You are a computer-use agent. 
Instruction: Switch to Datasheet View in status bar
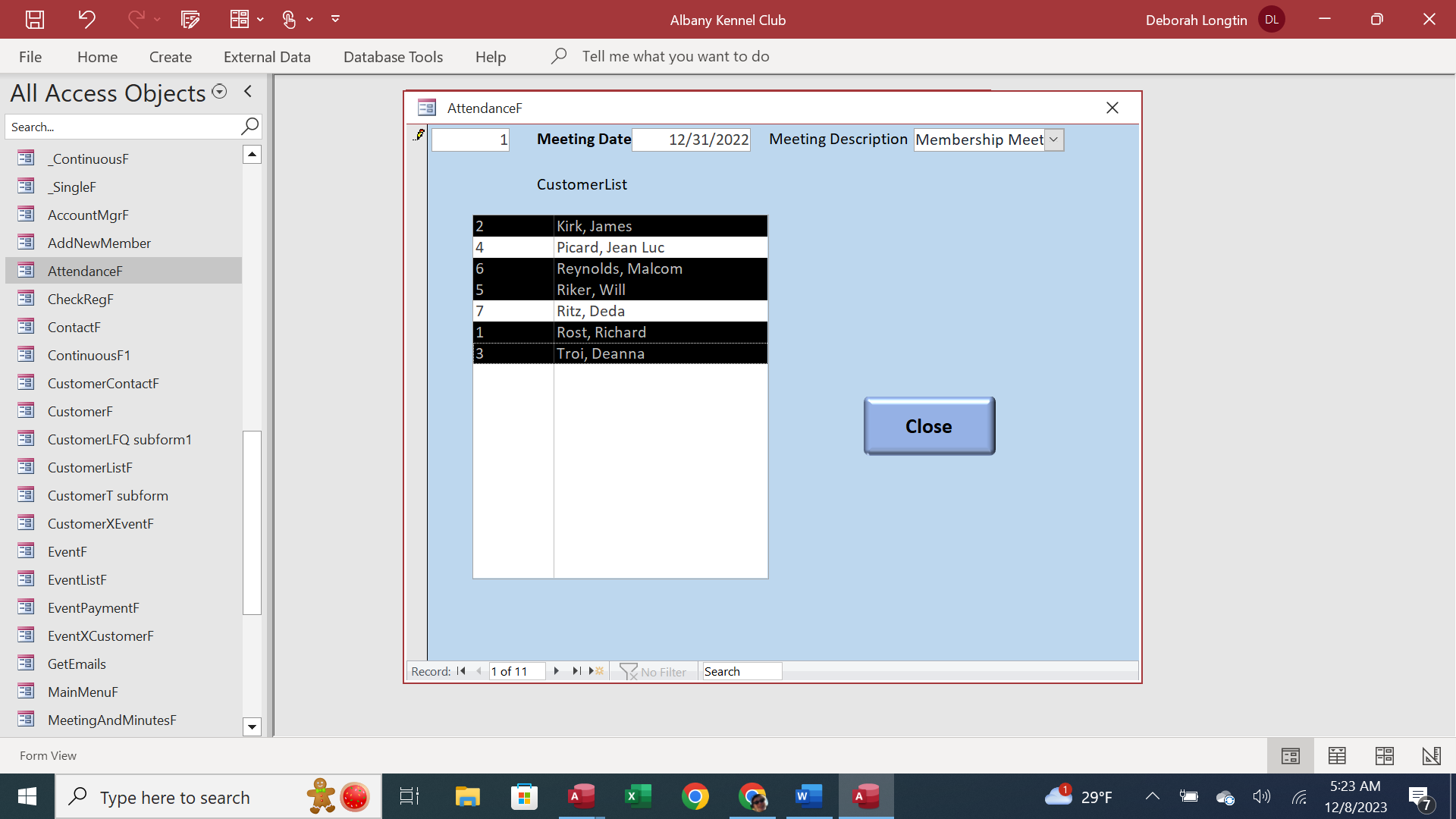1337,755
